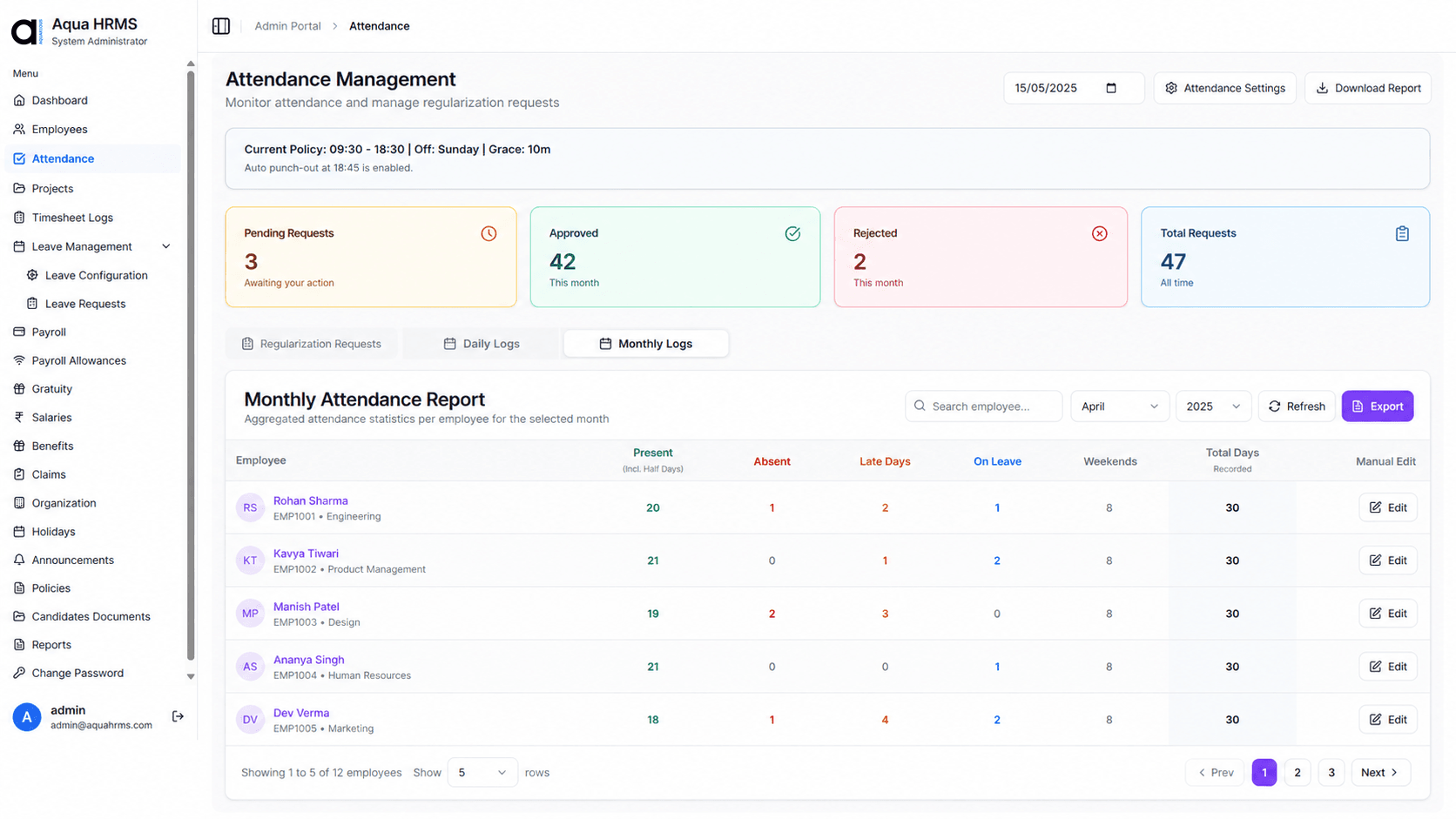
Task: Click the AS avatar for Ananya Singh
Action: [250, 667]
